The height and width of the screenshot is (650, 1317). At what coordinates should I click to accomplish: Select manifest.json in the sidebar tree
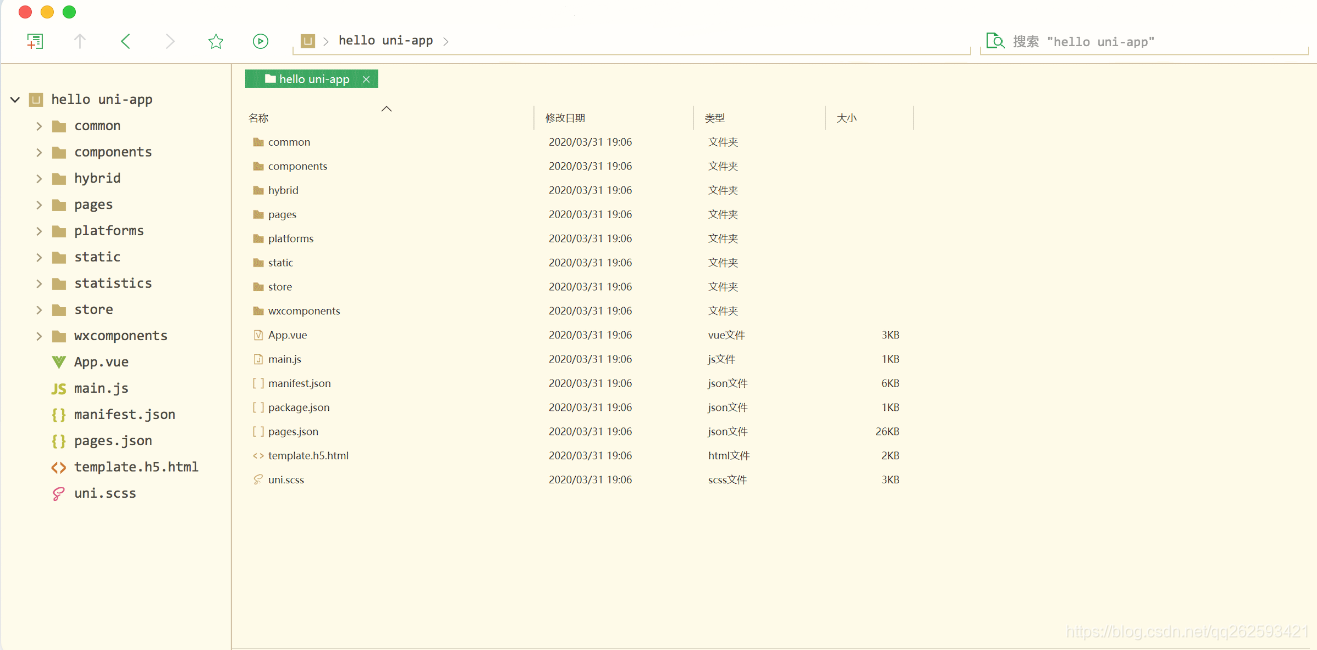[x=125, y=414]
